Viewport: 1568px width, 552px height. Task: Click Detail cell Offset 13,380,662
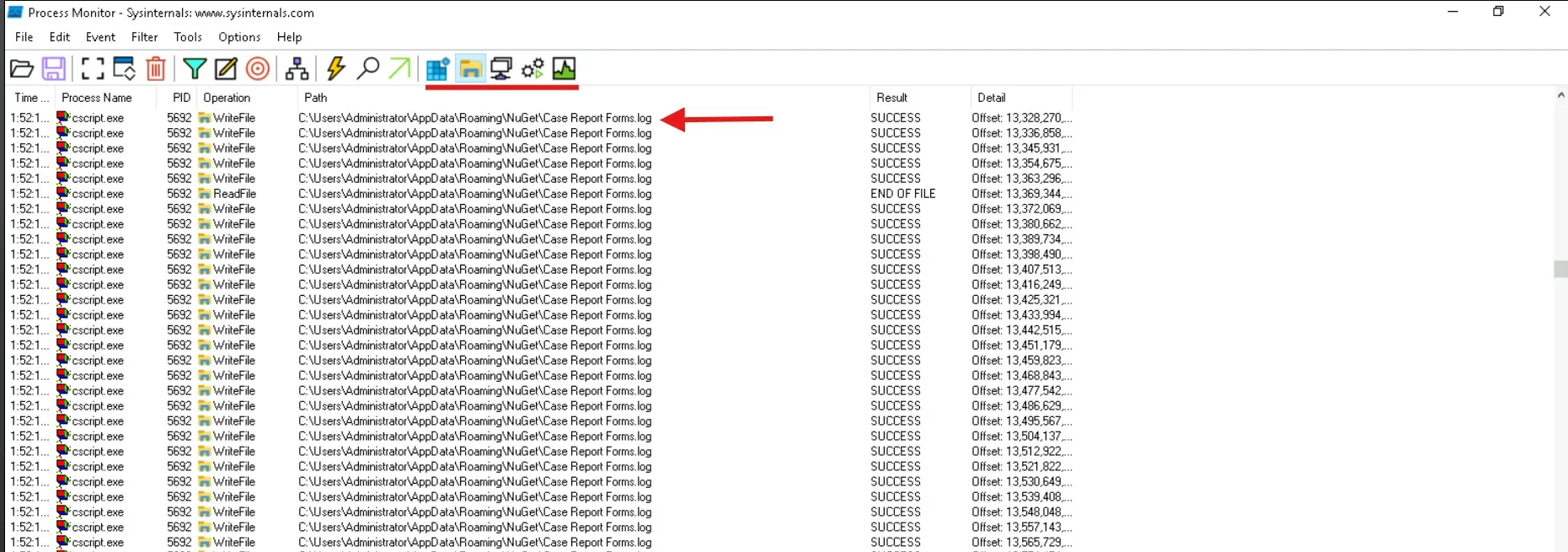click(x=1022, y=224)
